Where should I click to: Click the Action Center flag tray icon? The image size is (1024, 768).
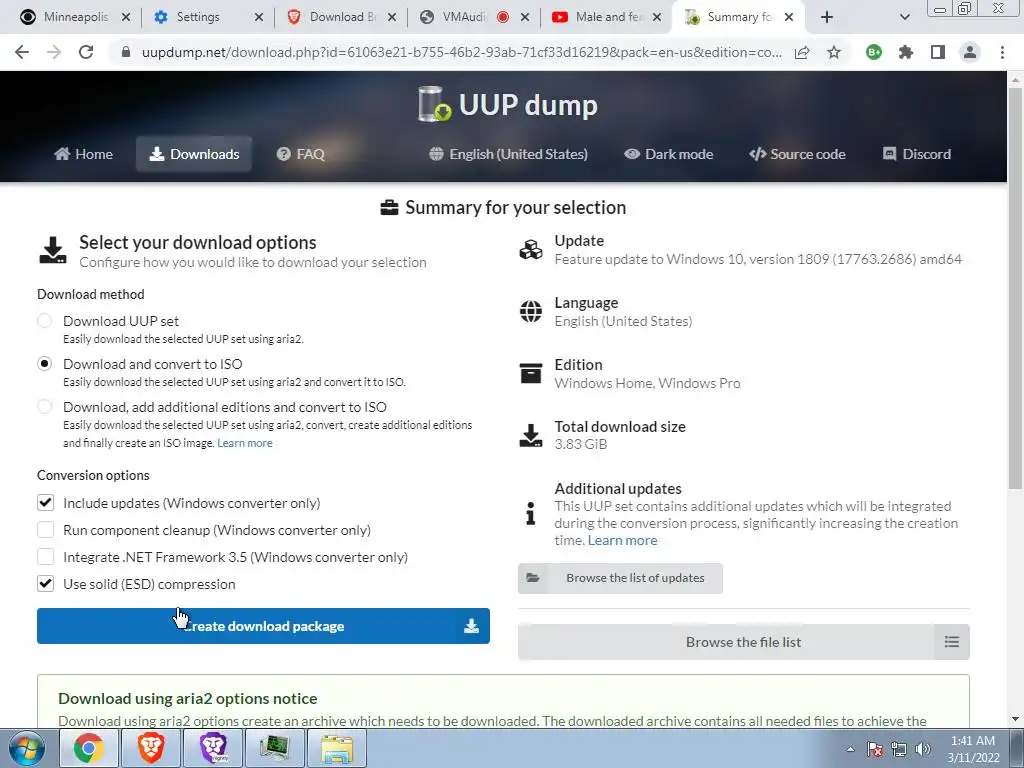click(x=875, y=749)
